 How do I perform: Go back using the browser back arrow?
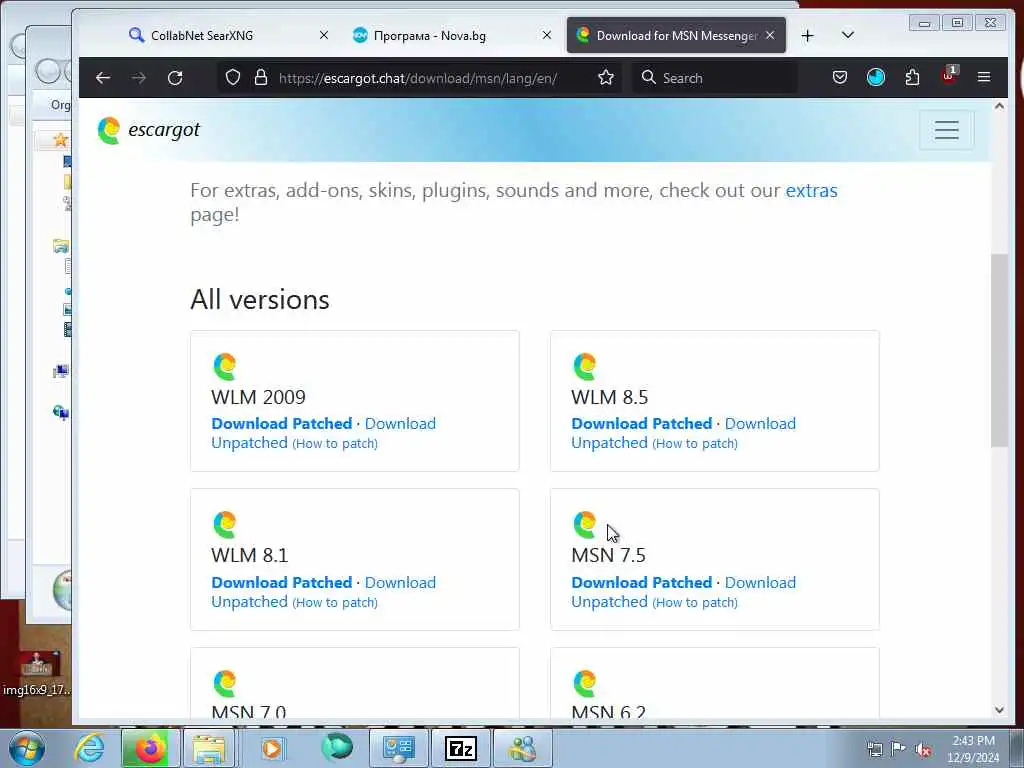(x=103, y=78)
